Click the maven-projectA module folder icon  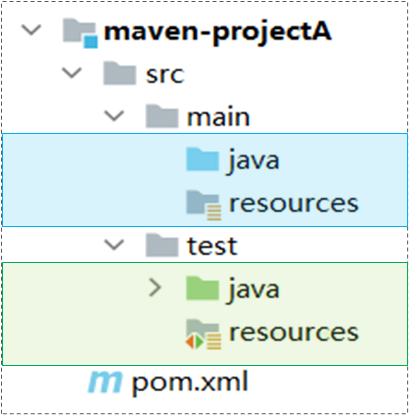(80, 33)
